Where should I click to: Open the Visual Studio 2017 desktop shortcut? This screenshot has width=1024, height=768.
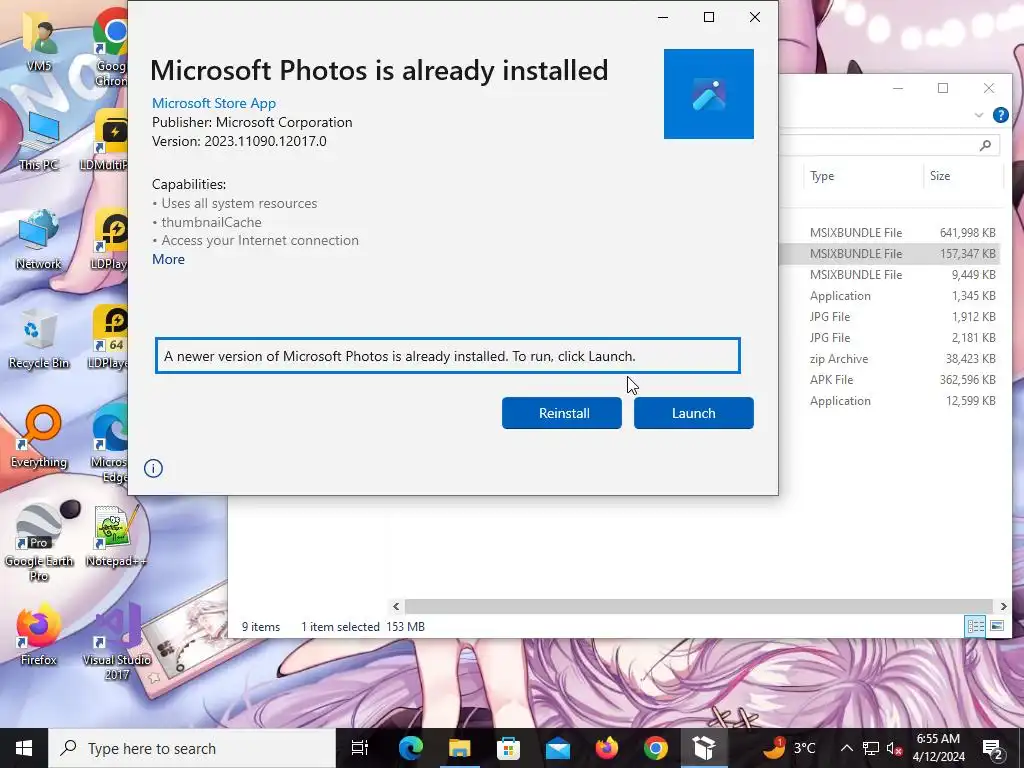click(116, 643)
